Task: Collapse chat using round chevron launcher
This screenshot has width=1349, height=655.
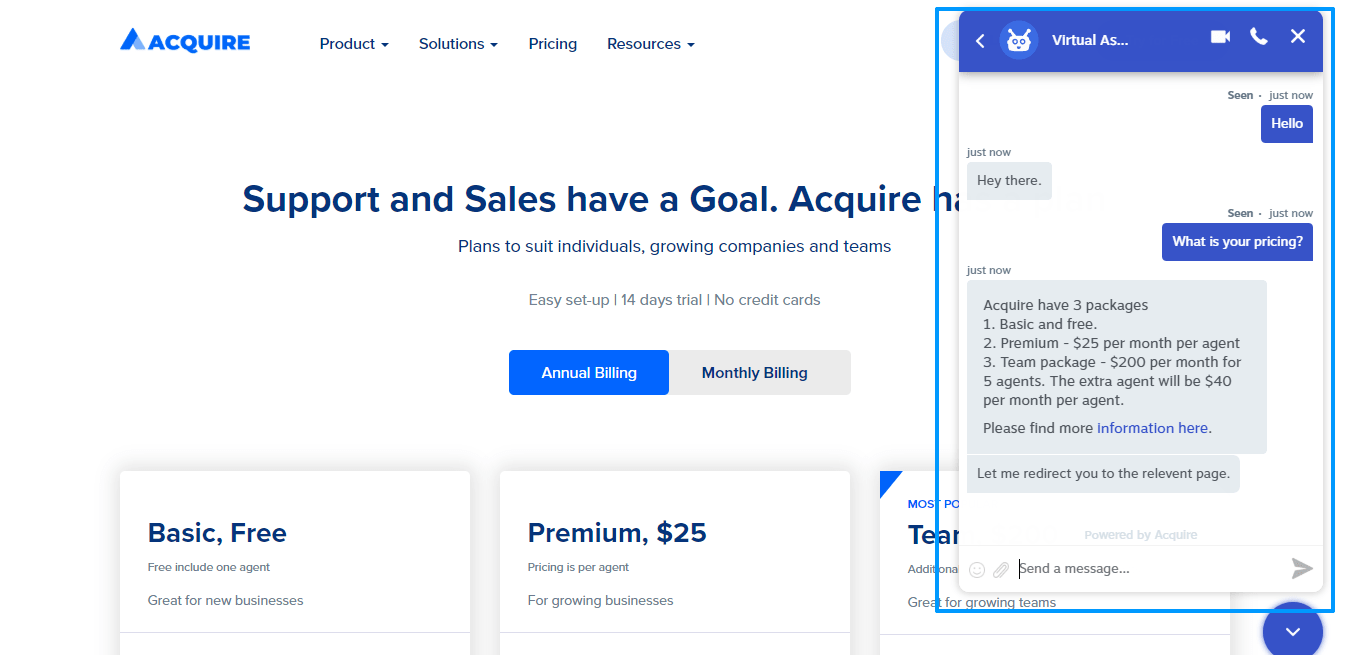Action: [x=1292, y=631]
